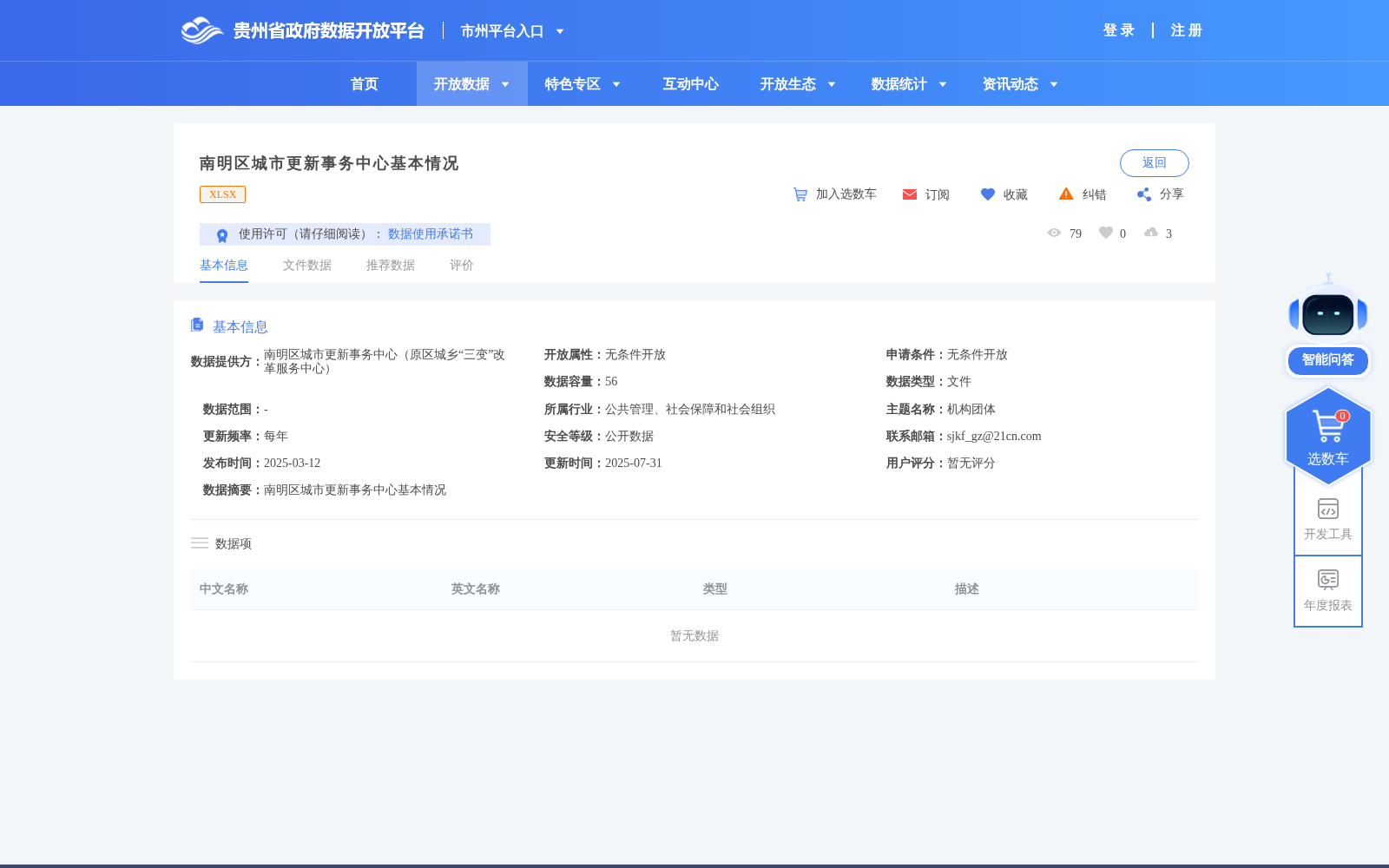
Task: Click the platform logo icon
Action: [202, 30]
